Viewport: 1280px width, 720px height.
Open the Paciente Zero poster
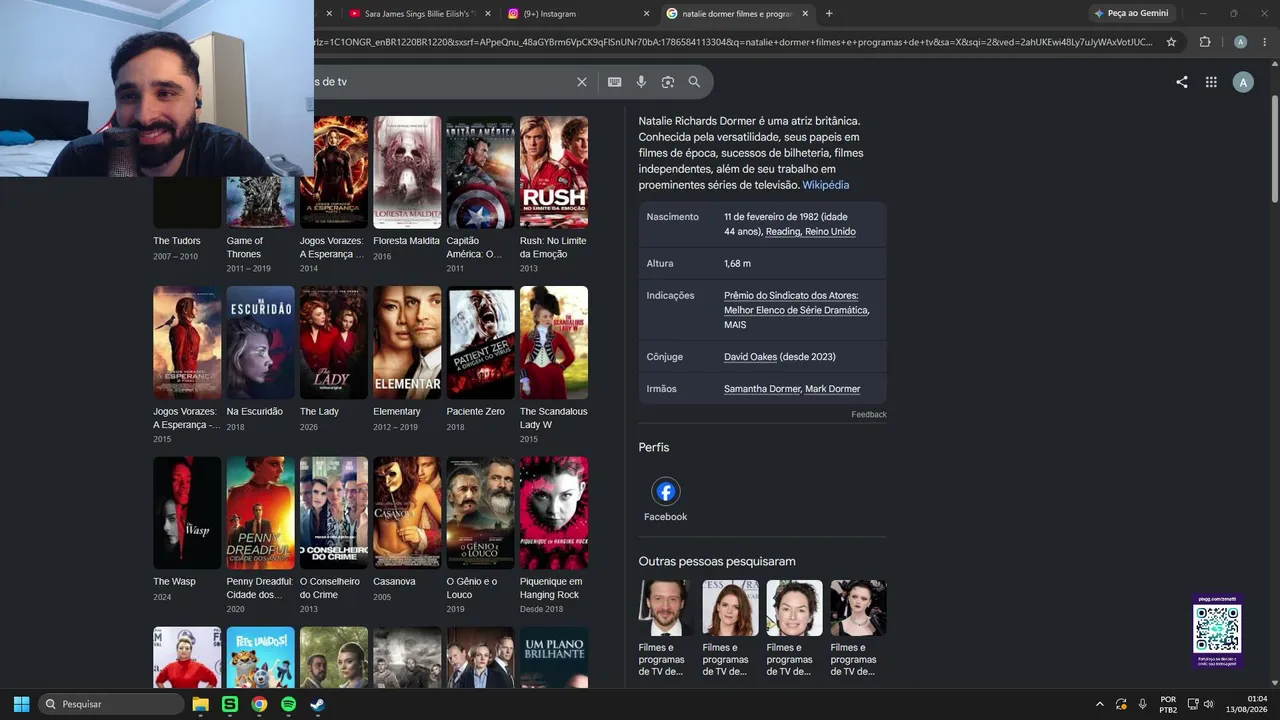tap(480, 343)
